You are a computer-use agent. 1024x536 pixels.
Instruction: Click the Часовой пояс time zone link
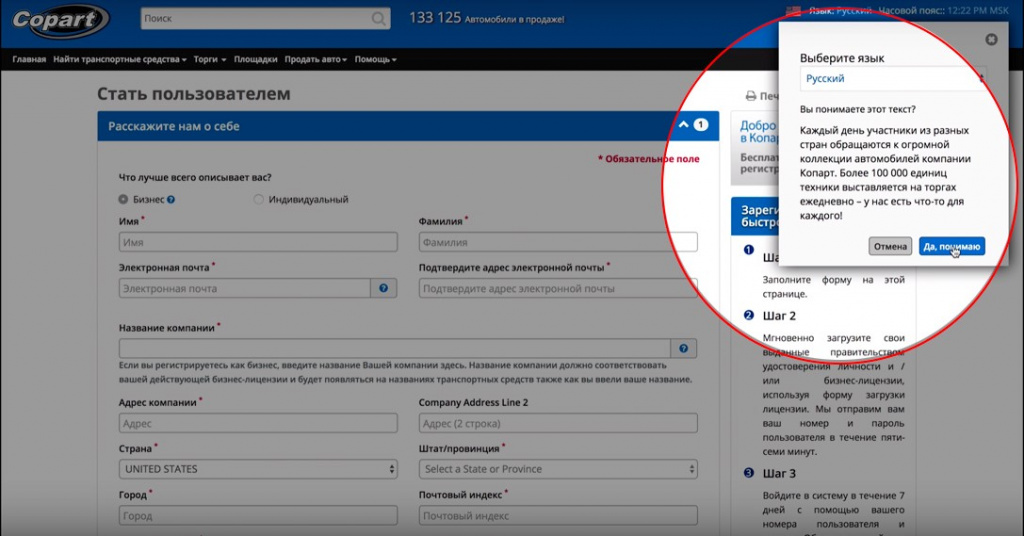click(x=943, y=10)
